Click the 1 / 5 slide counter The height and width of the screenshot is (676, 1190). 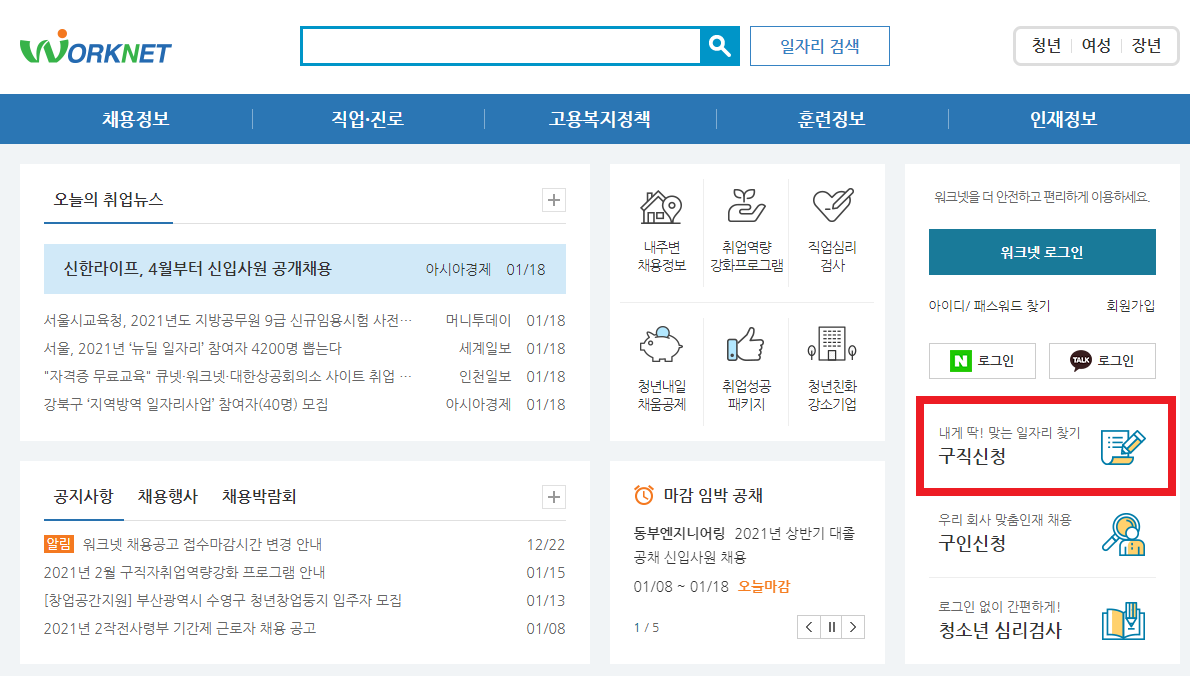tap(647, 627)
